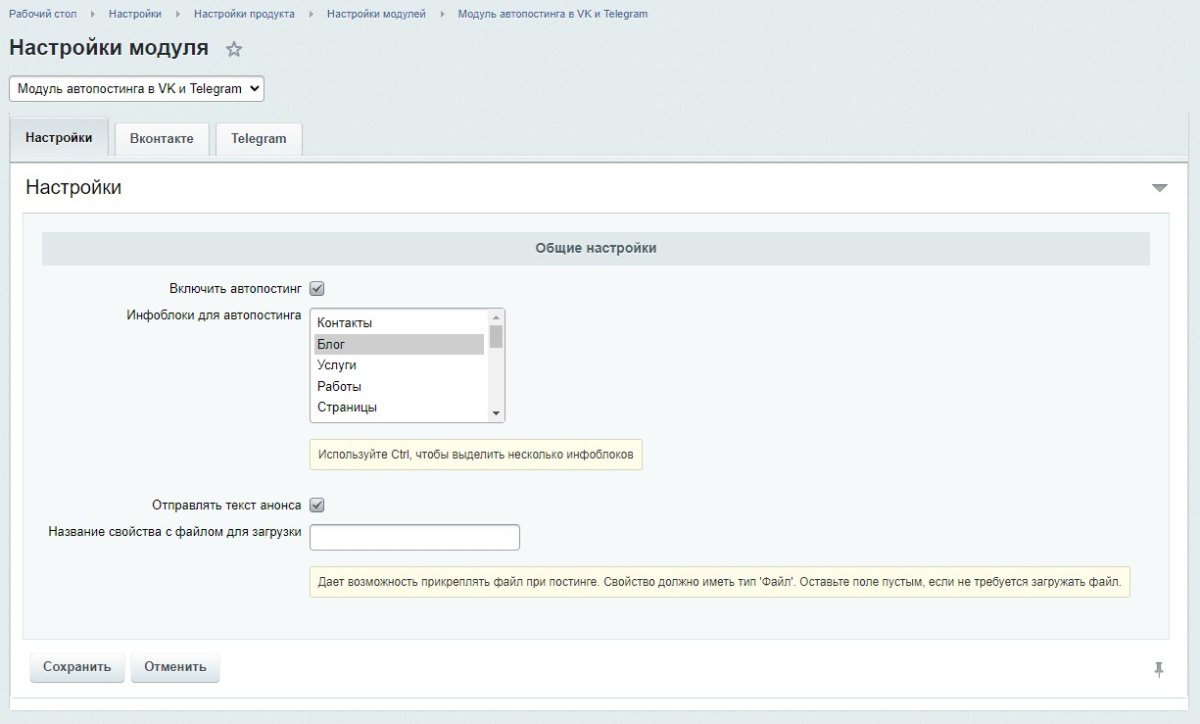This screenshot has height=724, width=1200.
Task: Go to Настройки продукта breadcrumb
Action: pyautogui.click(x=244, y=14)
